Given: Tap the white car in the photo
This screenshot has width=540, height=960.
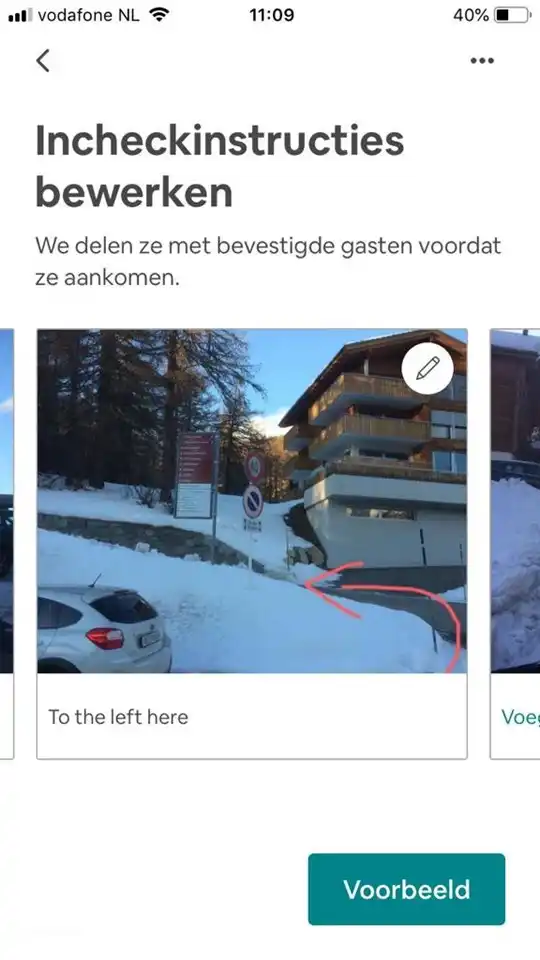Looking at the screenshot, I should [104, 629].
